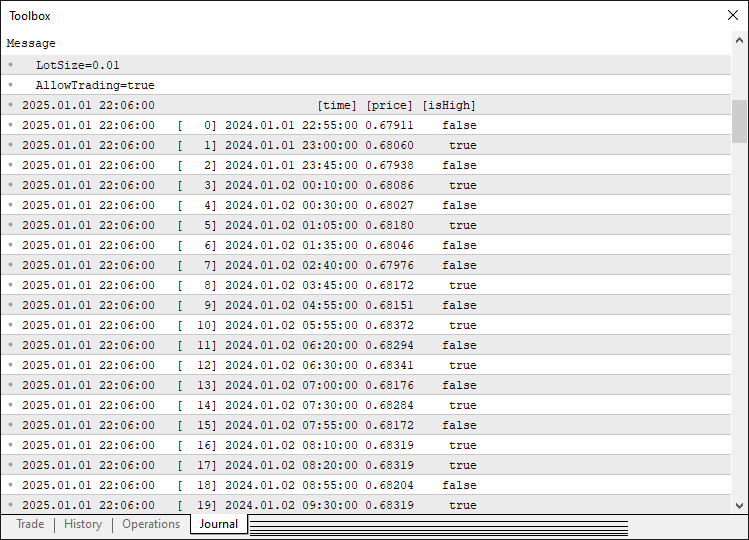The image size is (749, 540).
Task: Click the bullet icon of row index 19
Action: (x=11, y=505)
